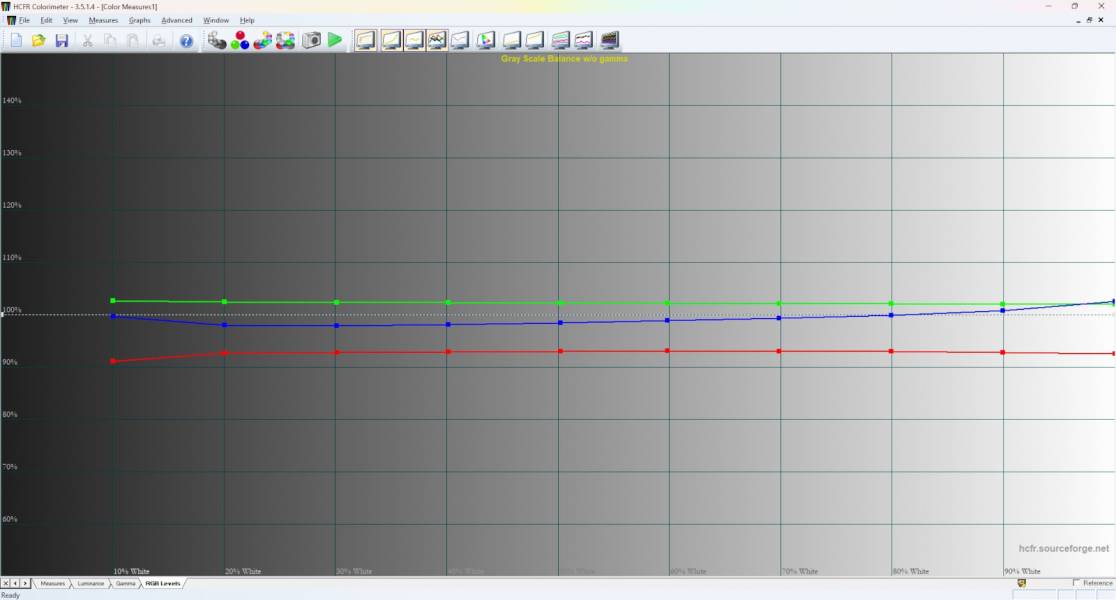
Task: Click the red data point at 10% White
Action: (113, 362)
